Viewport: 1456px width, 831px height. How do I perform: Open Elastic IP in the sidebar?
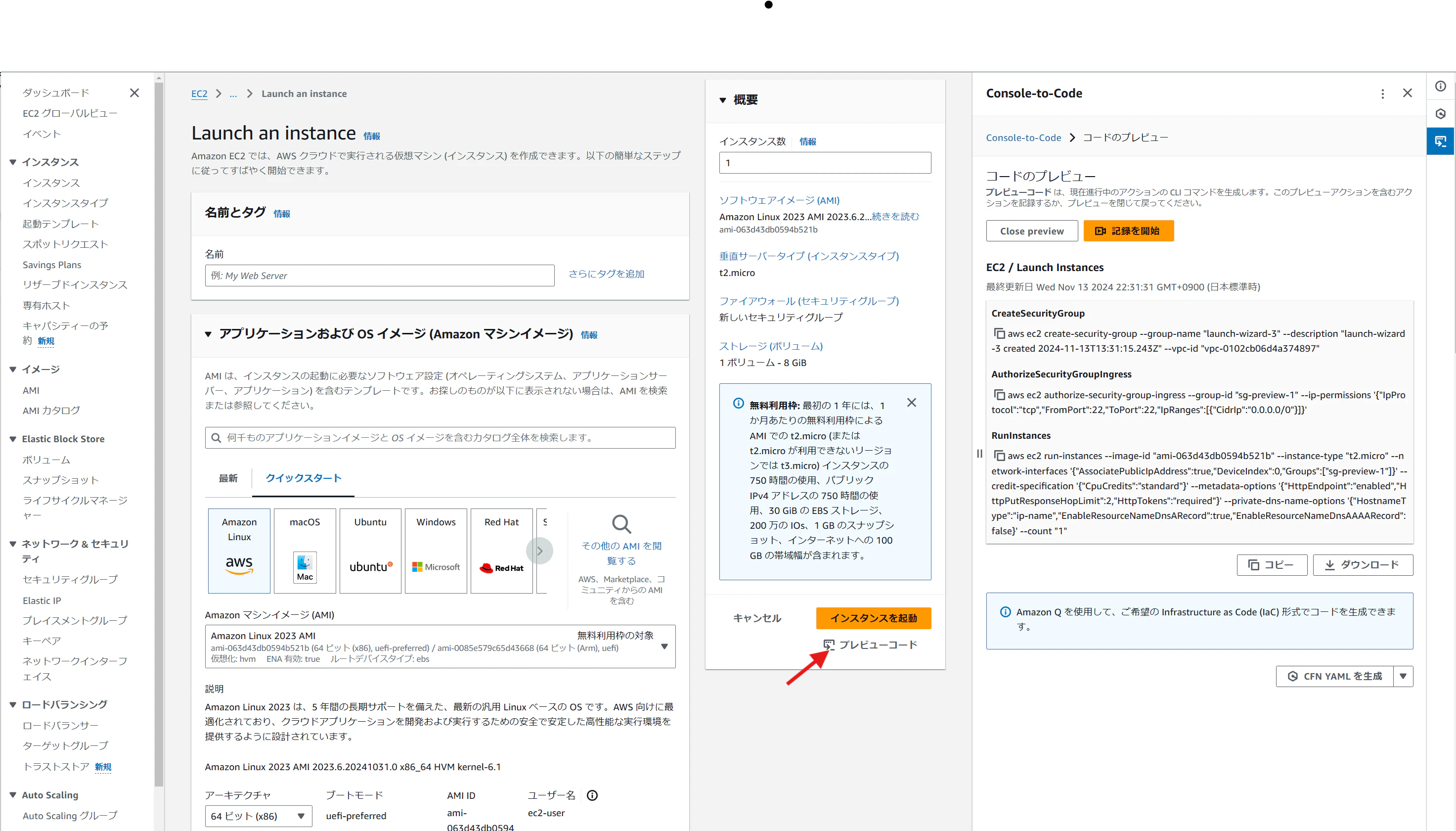(x=42, y=600)
